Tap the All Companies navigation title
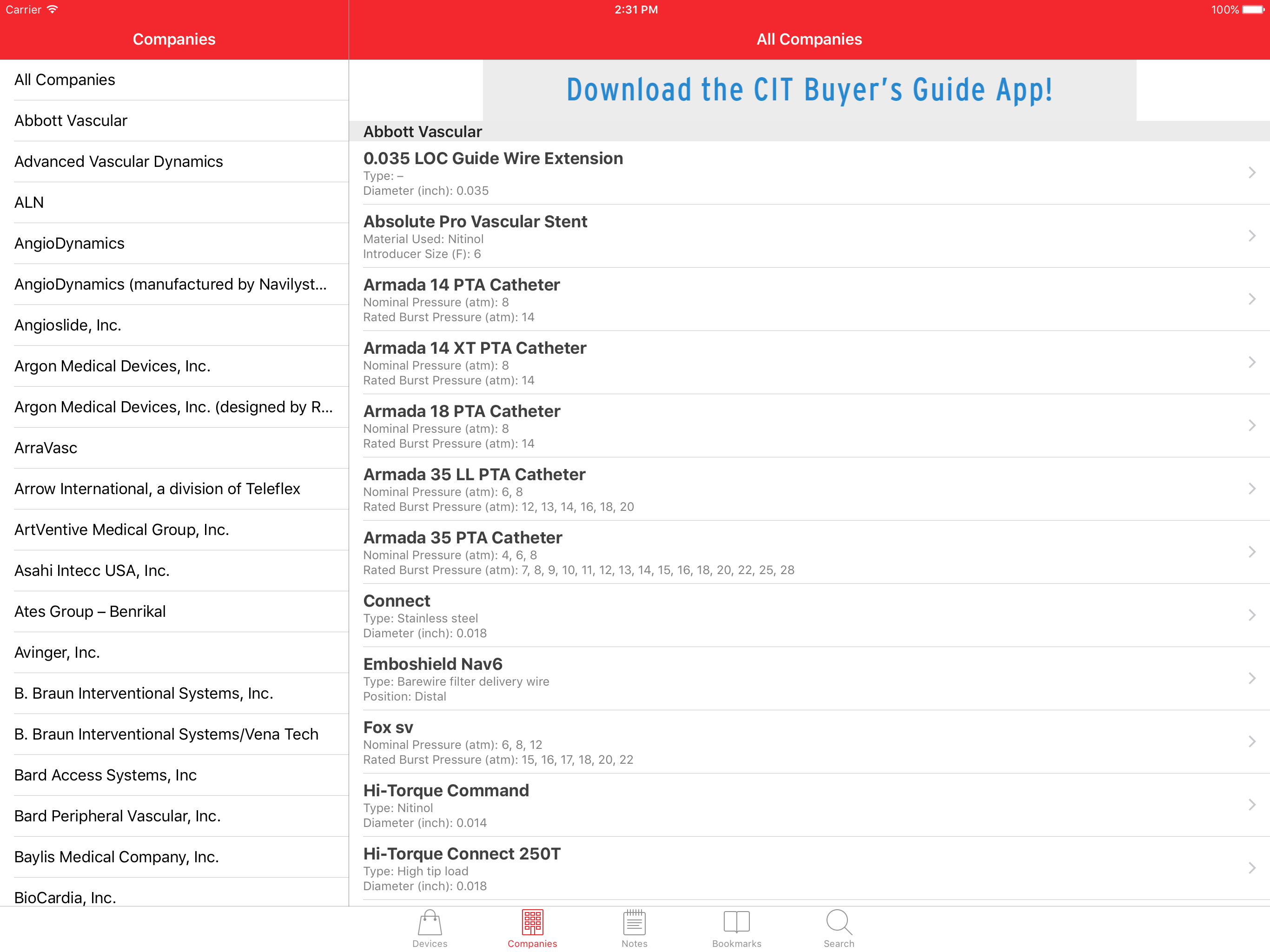 pos(809,39)
